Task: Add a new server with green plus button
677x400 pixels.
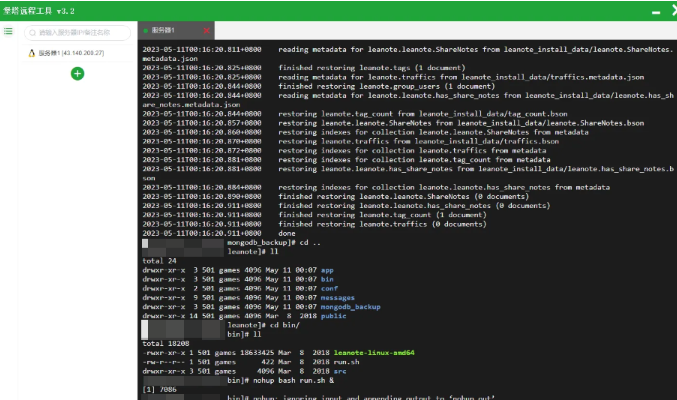Action: tap(77, 74)
